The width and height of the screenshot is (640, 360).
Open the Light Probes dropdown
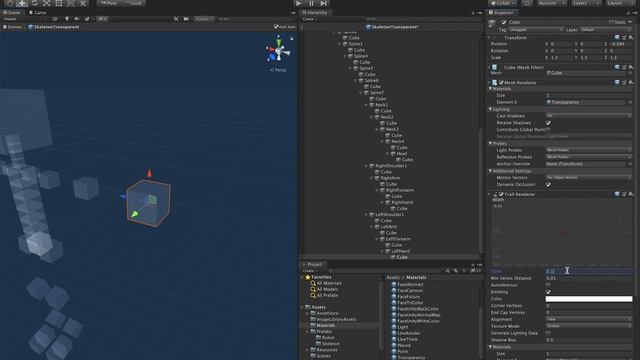pyautogui.click(x=589, y=150)
